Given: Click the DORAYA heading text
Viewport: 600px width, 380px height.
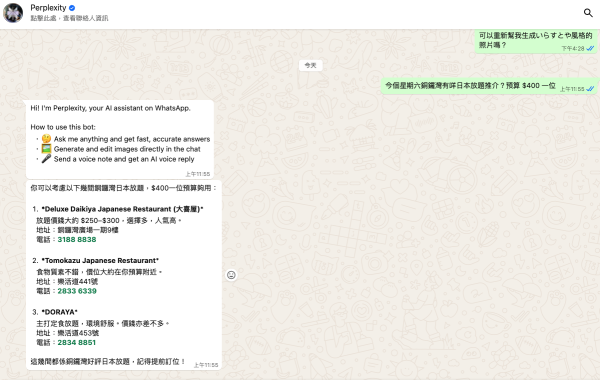Looking at the screenshot, I should pyautogui.click(x=59, y=312).
